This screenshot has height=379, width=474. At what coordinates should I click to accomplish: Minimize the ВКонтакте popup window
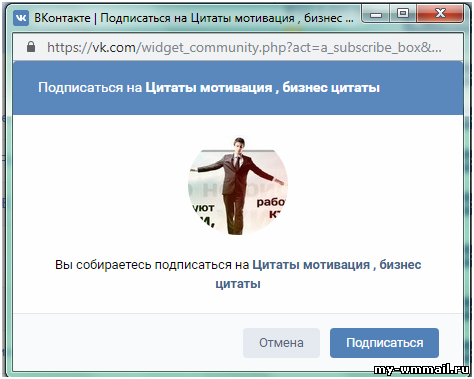tap(376, 15)
